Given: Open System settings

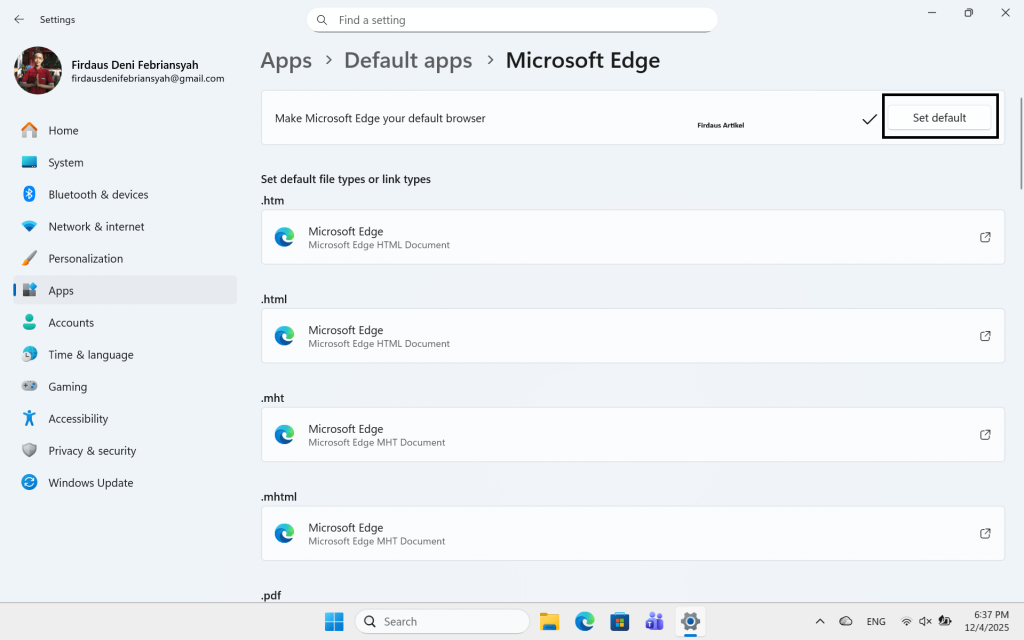Looking at the screenshot, I should pyautogui.click(x=125, y=163).
